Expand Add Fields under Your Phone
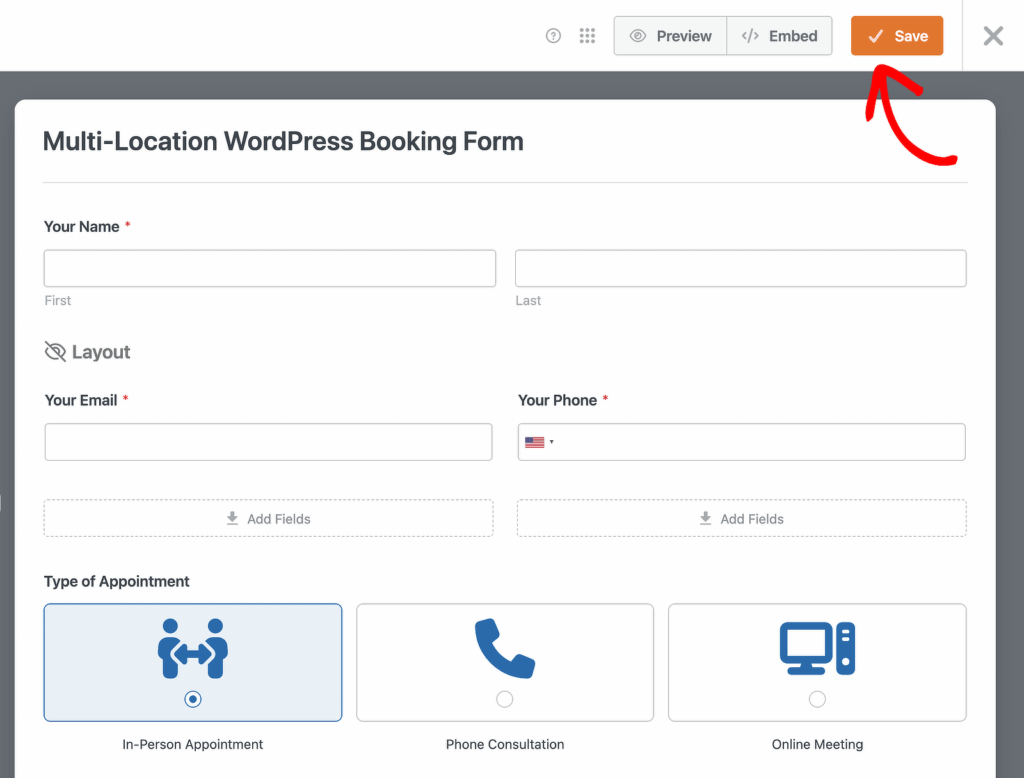Viewport: 1024px width, 778px height. tap(740, 518)
